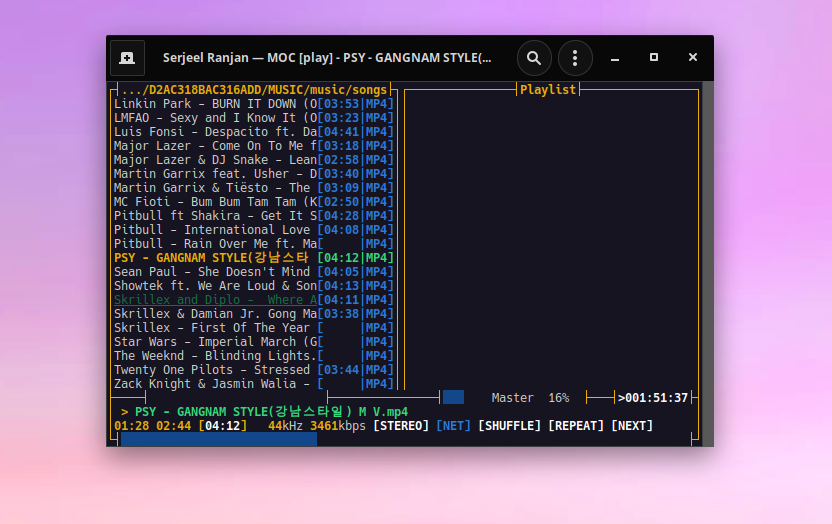Adjust the Master volume bar
832x524 pixels.
(453, 397)
